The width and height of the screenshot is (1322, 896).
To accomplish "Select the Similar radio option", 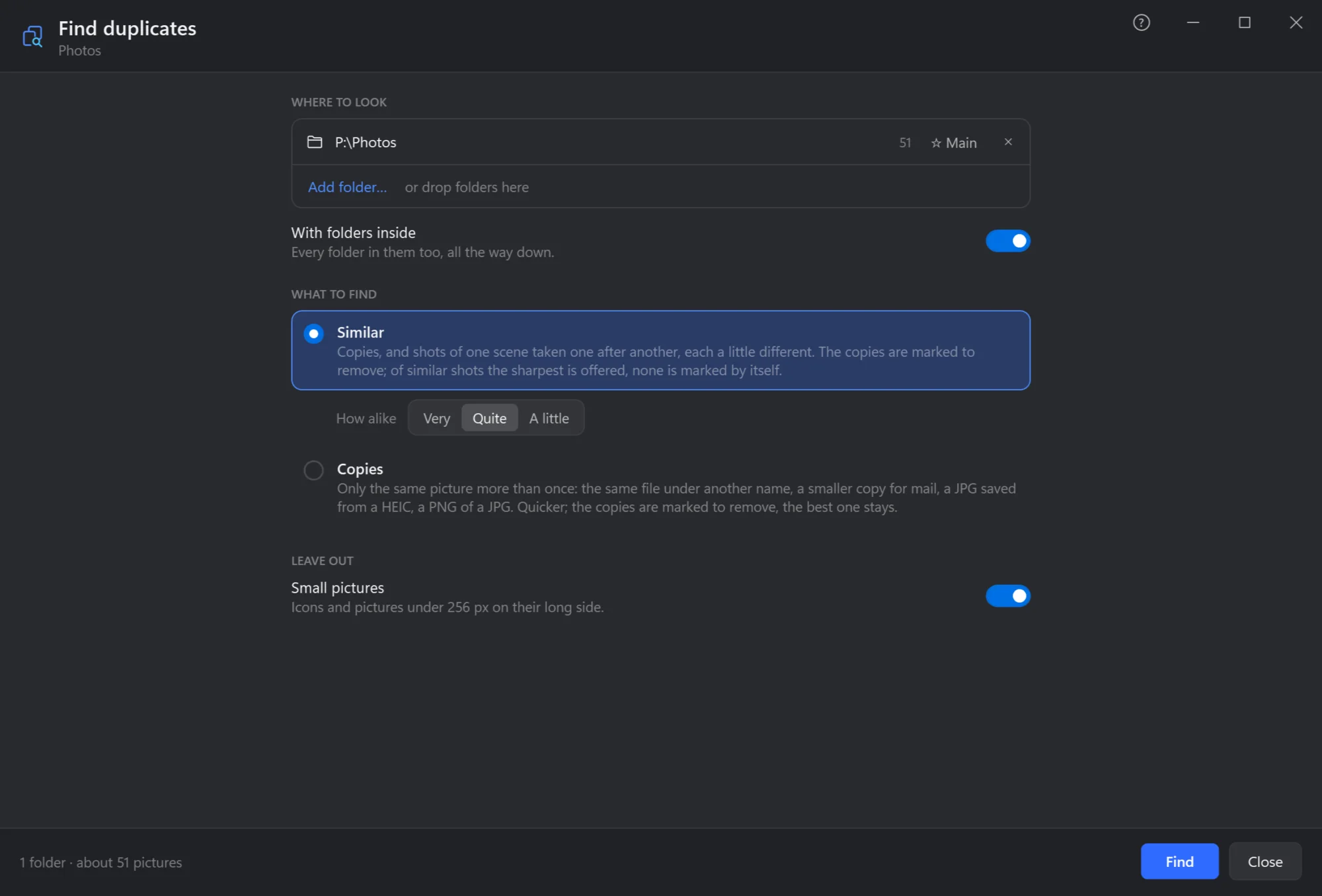I will point(313,334).
